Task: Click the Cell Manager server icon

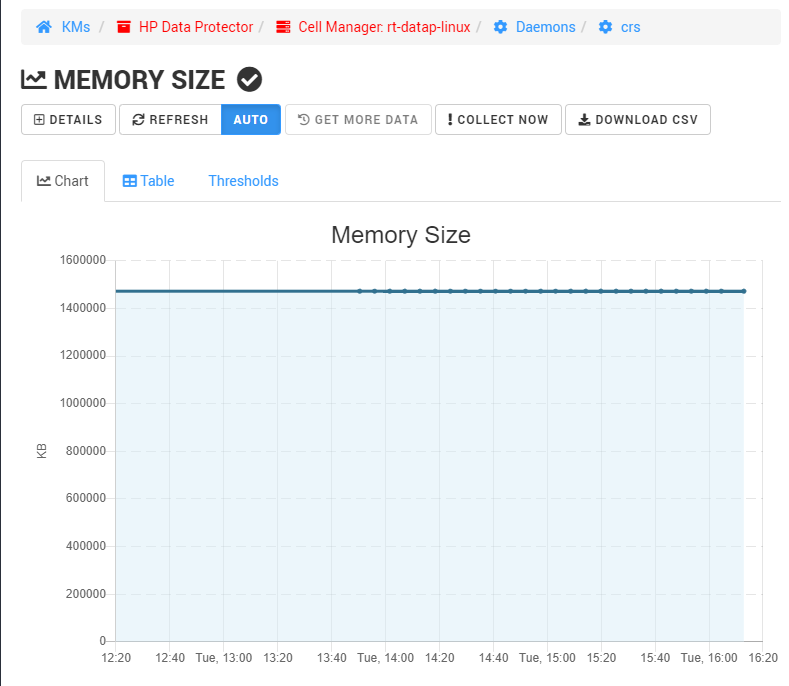Action: tap(283, 27)
